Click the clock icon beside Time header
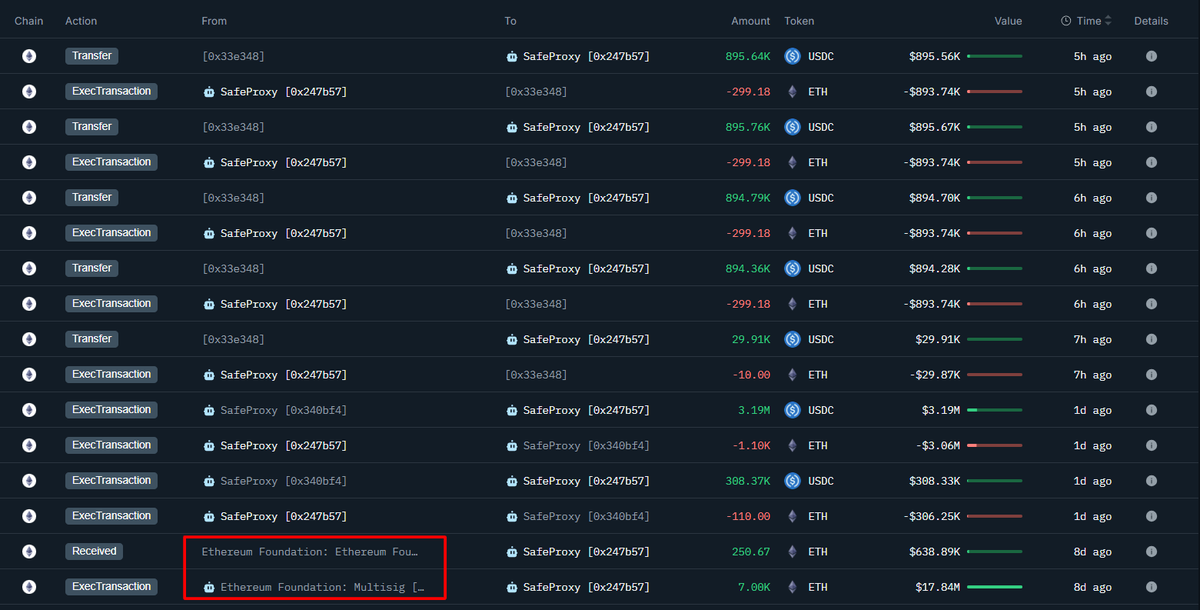Viewport: 1200px width, 610px height. pyautogui.click(x=1066, y=21)
